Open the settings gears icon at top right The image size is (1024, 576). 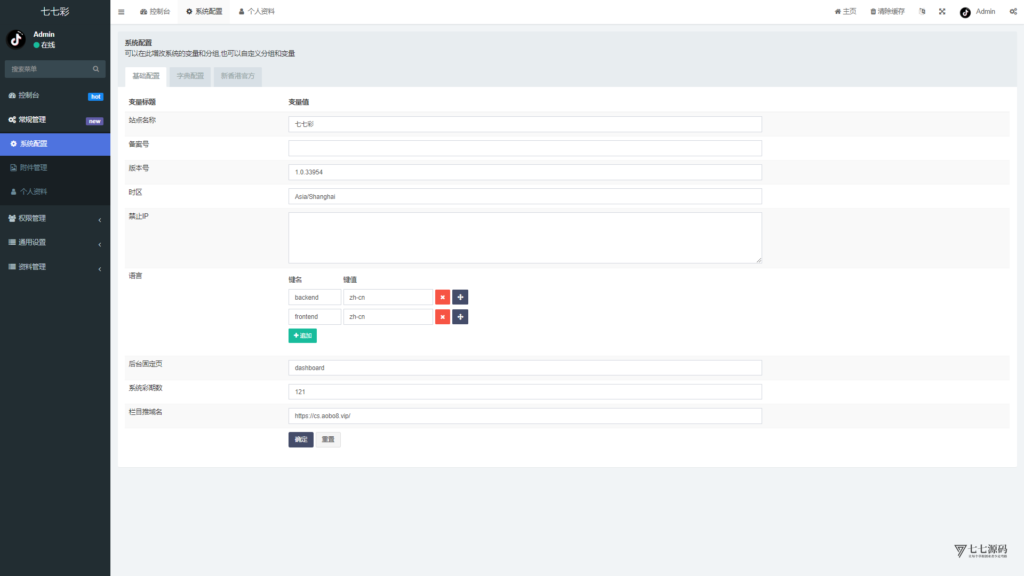(x=1013, y=12)
